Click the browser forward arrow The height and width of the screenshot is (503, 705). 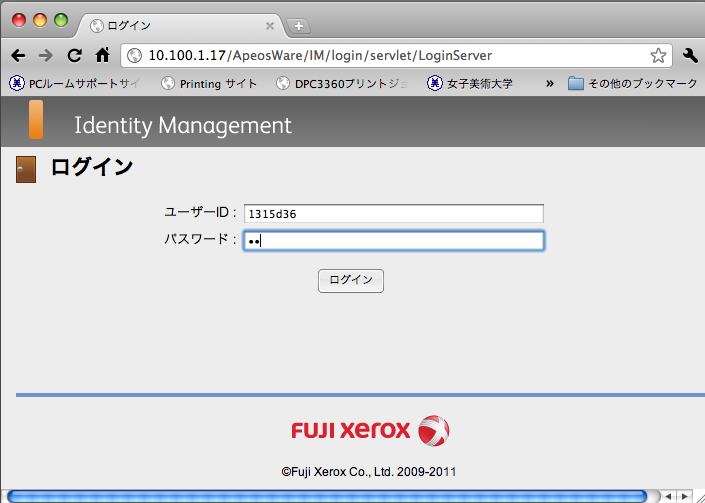coord(46,56)
